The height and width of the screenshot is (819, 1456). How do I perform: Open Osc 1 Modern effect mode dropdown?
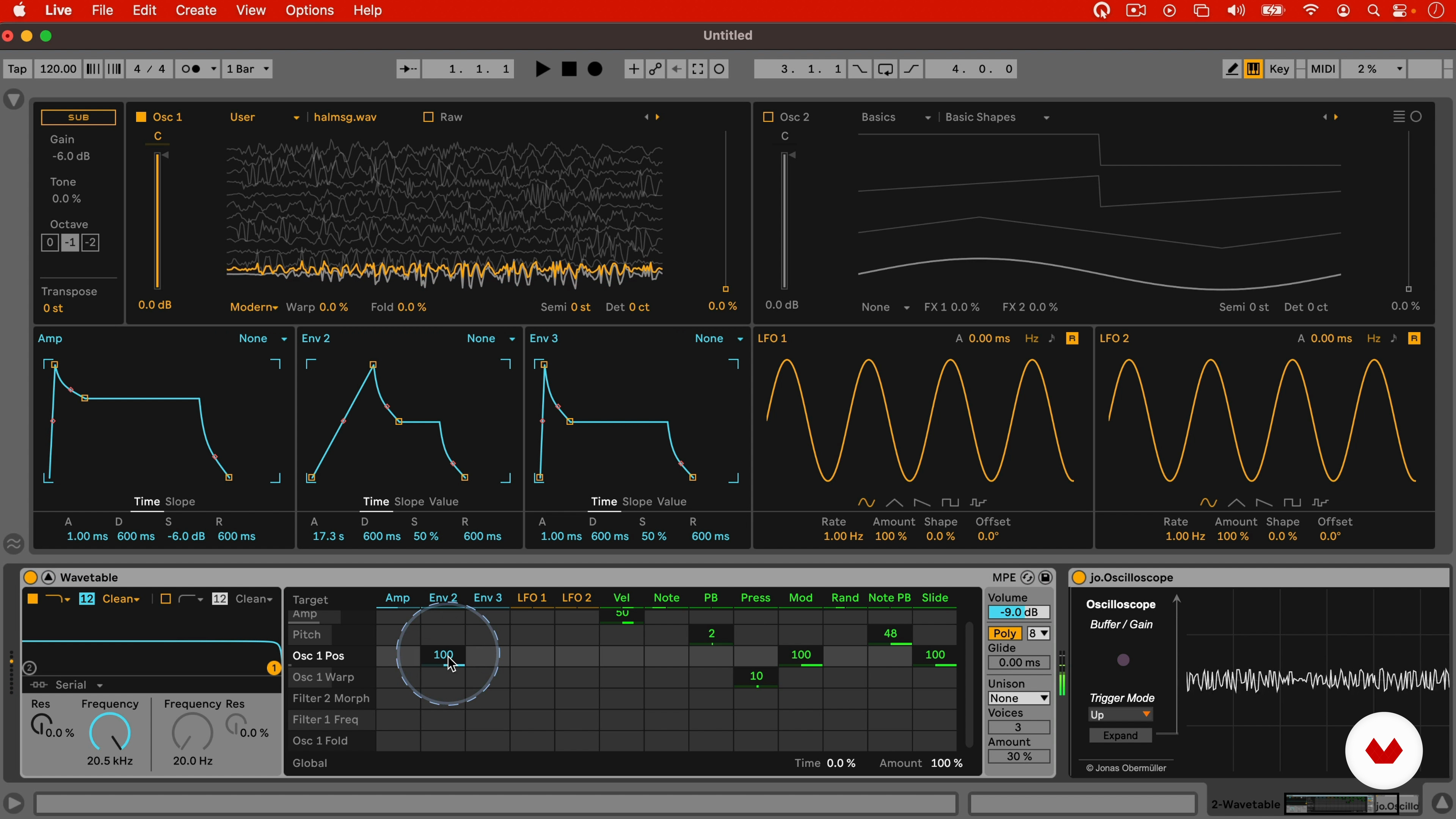click(x=254, y=308)
